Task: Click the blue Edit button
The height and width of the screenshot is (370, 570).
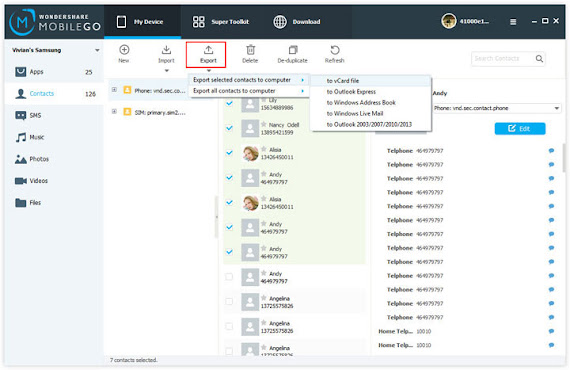Action: tap(520, 128)
